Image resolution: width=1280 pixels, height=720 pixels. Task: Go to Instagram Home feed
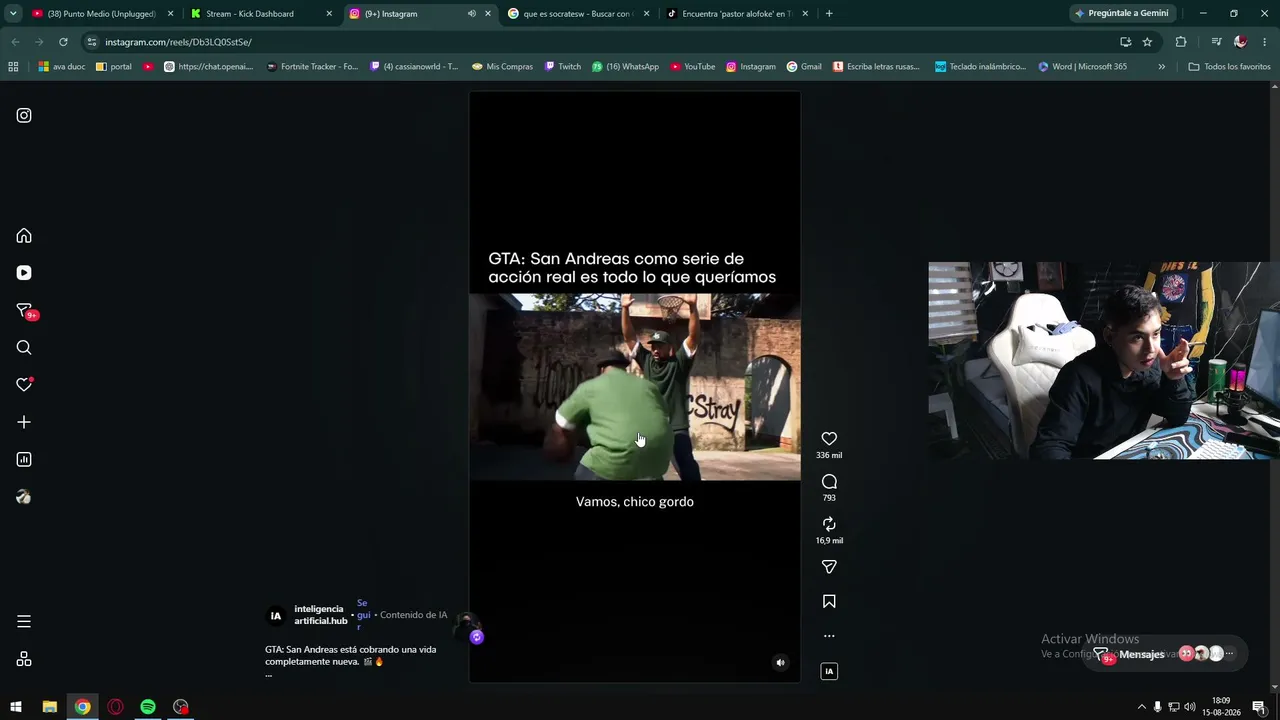point(24,236)
